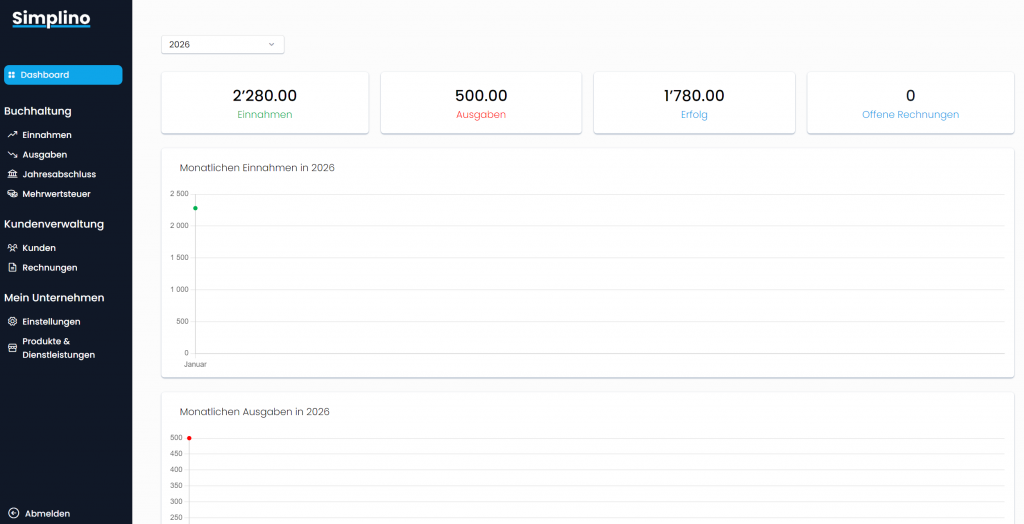Expand year selector using chevron arrow

[271, 44]
